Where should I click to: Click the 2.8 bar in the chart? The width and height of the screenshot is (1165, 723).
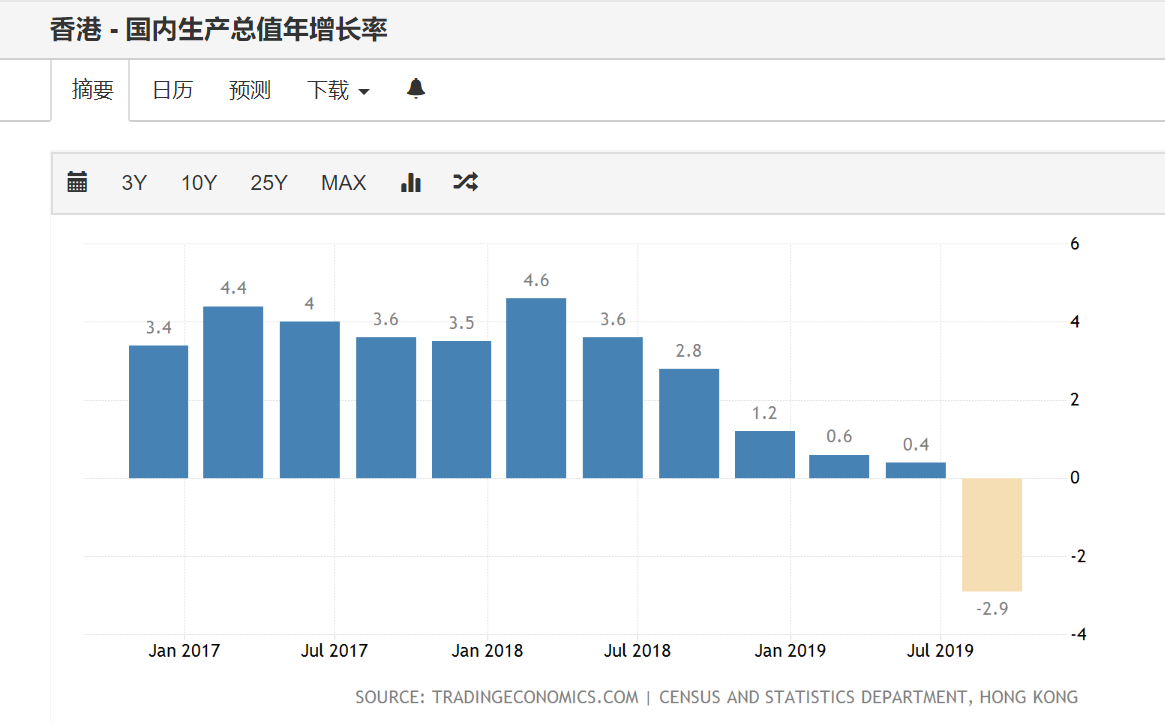point(689,423)
